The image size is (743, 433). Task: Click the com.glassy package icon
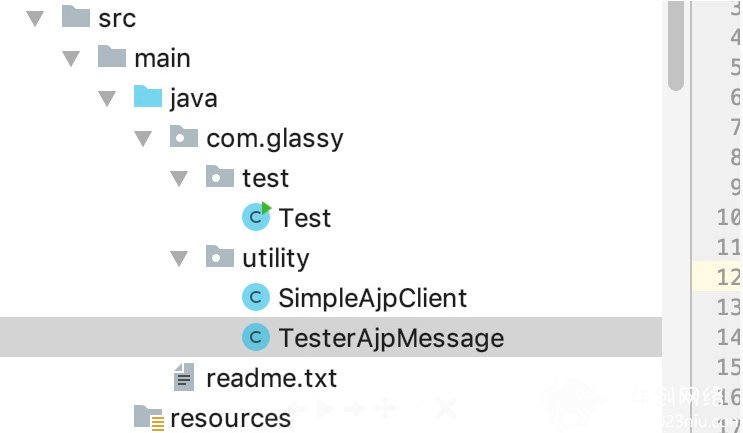pos(184,136)
